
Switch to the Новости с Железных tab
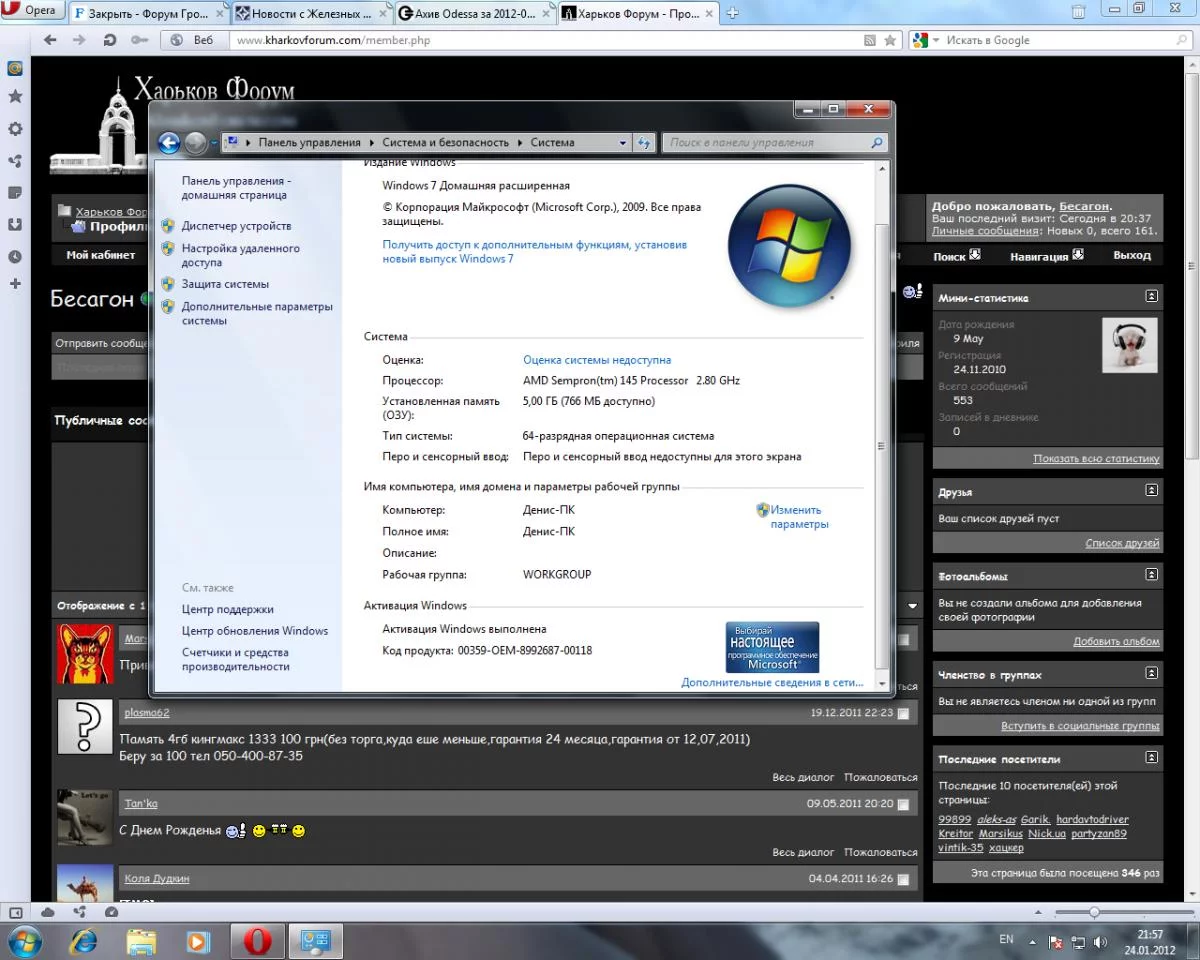click(x=310, y=13)
